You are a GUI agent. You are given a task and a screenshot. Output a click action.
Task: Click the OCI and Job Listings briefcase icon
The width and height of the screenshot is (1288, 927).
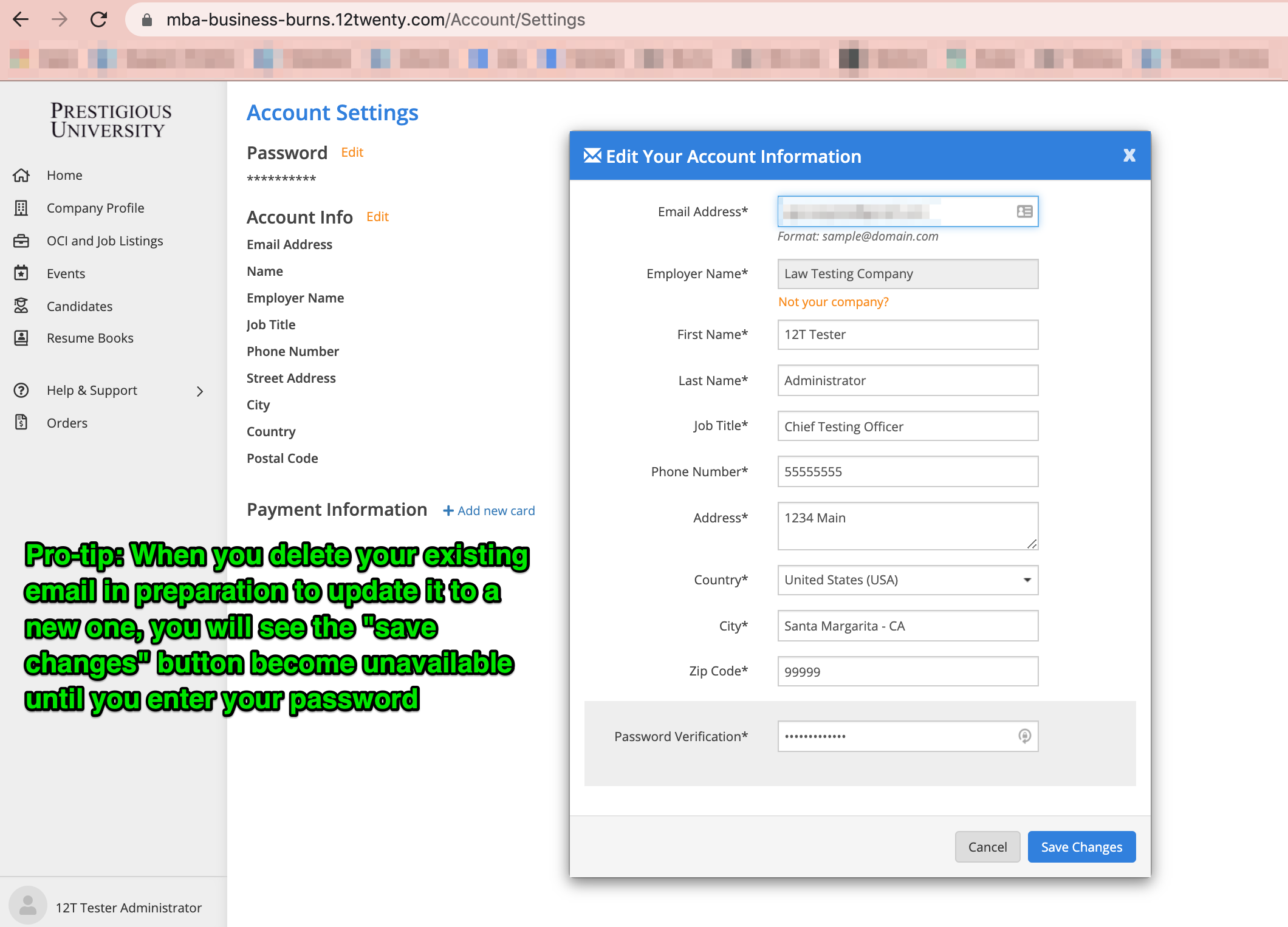click(21, 241)
